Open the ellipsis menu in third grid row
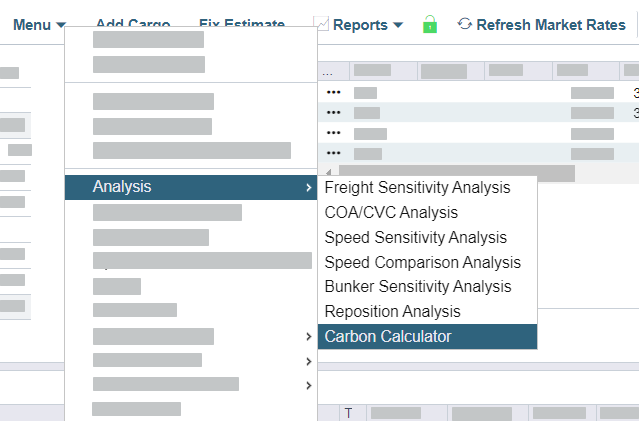Image resolution: width=639 pixels, height=421 pixels. click(334, 133)
